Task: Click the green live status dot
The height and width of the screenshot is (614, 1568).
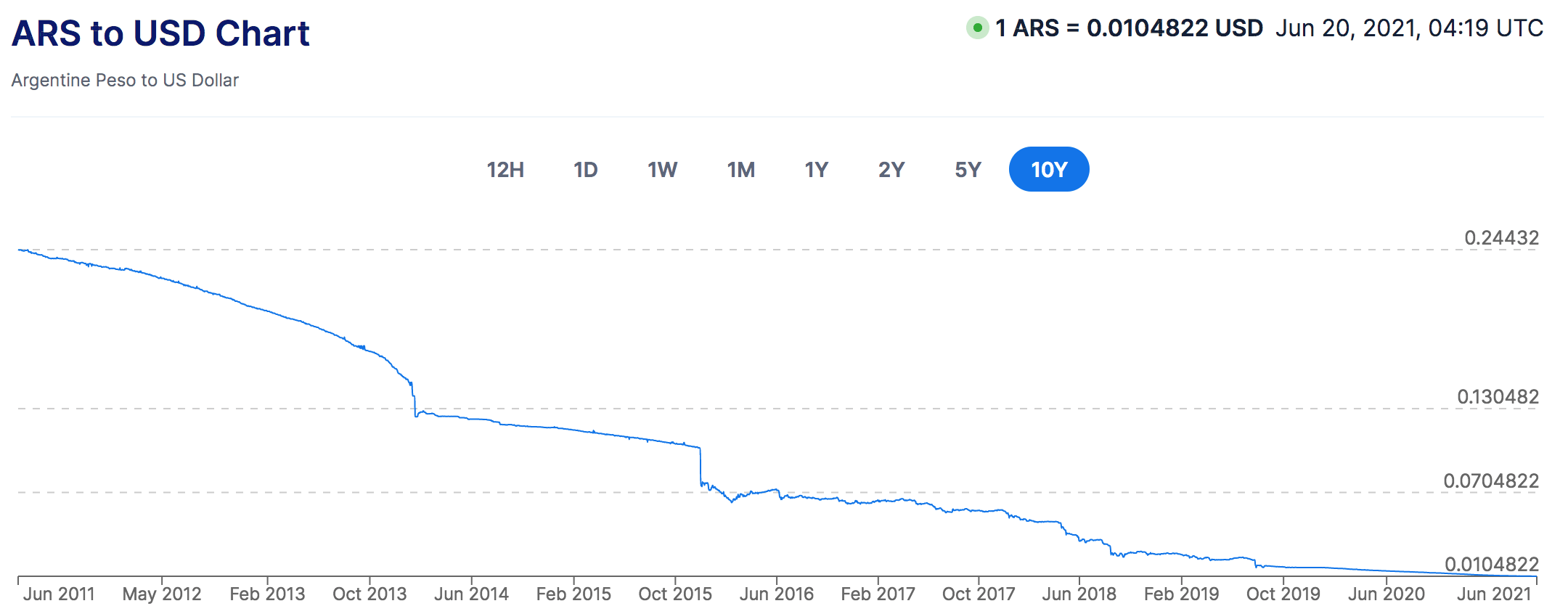Action: [x=977, y=28]
